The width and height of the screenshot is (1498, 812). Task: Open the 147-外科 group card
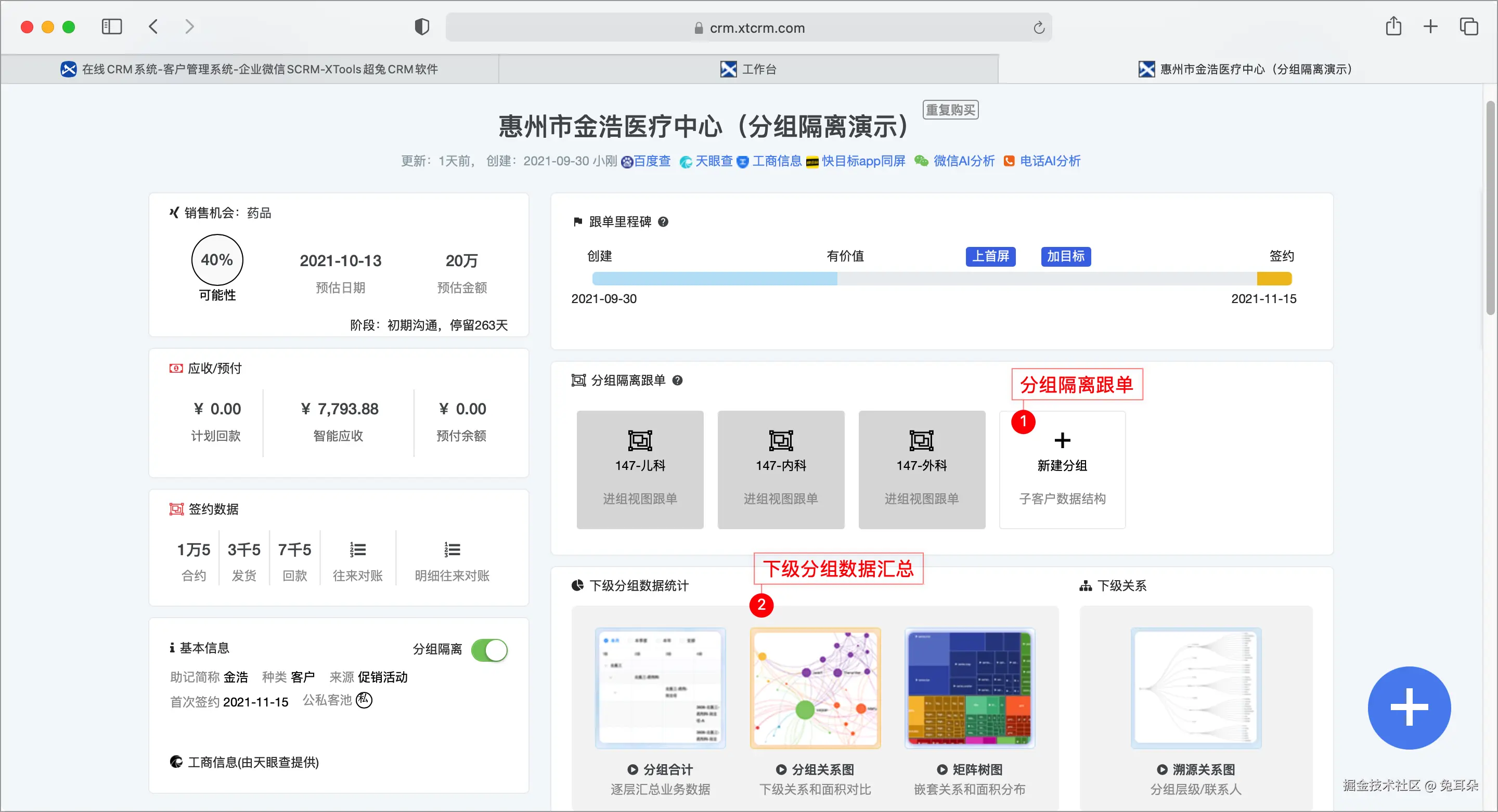click(921, 469)
